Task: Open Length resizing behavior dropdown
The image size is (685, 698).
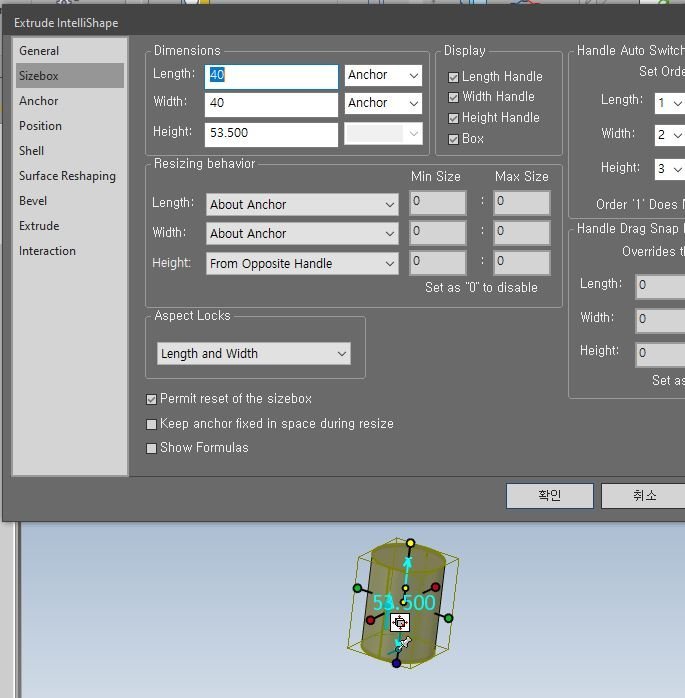Action: [x=302, y=204]
